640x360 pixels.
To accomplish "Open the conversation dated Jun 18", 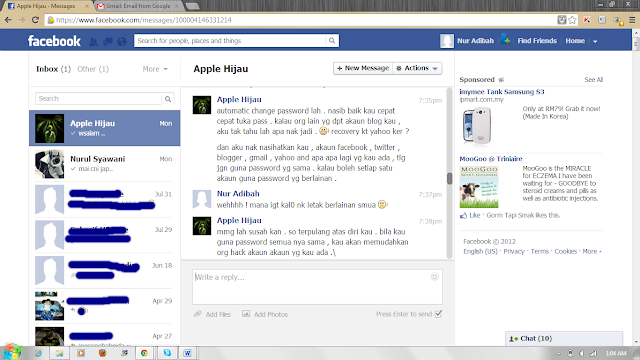I will 104,270.
